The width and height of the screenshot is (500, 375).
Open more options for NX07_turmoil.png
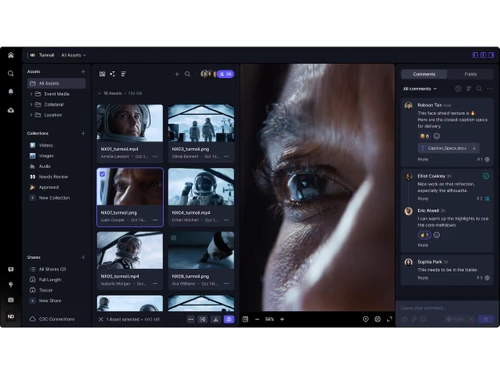pyautogui.click(x=155, y=220)
